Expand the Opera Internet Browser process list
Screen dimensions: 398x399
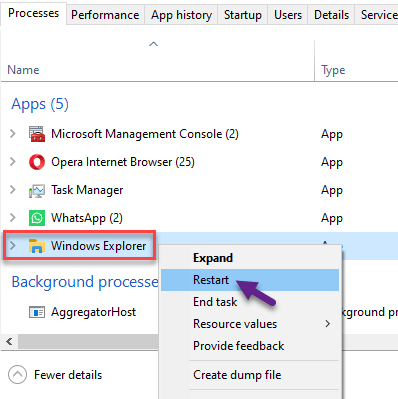(13, 162)
